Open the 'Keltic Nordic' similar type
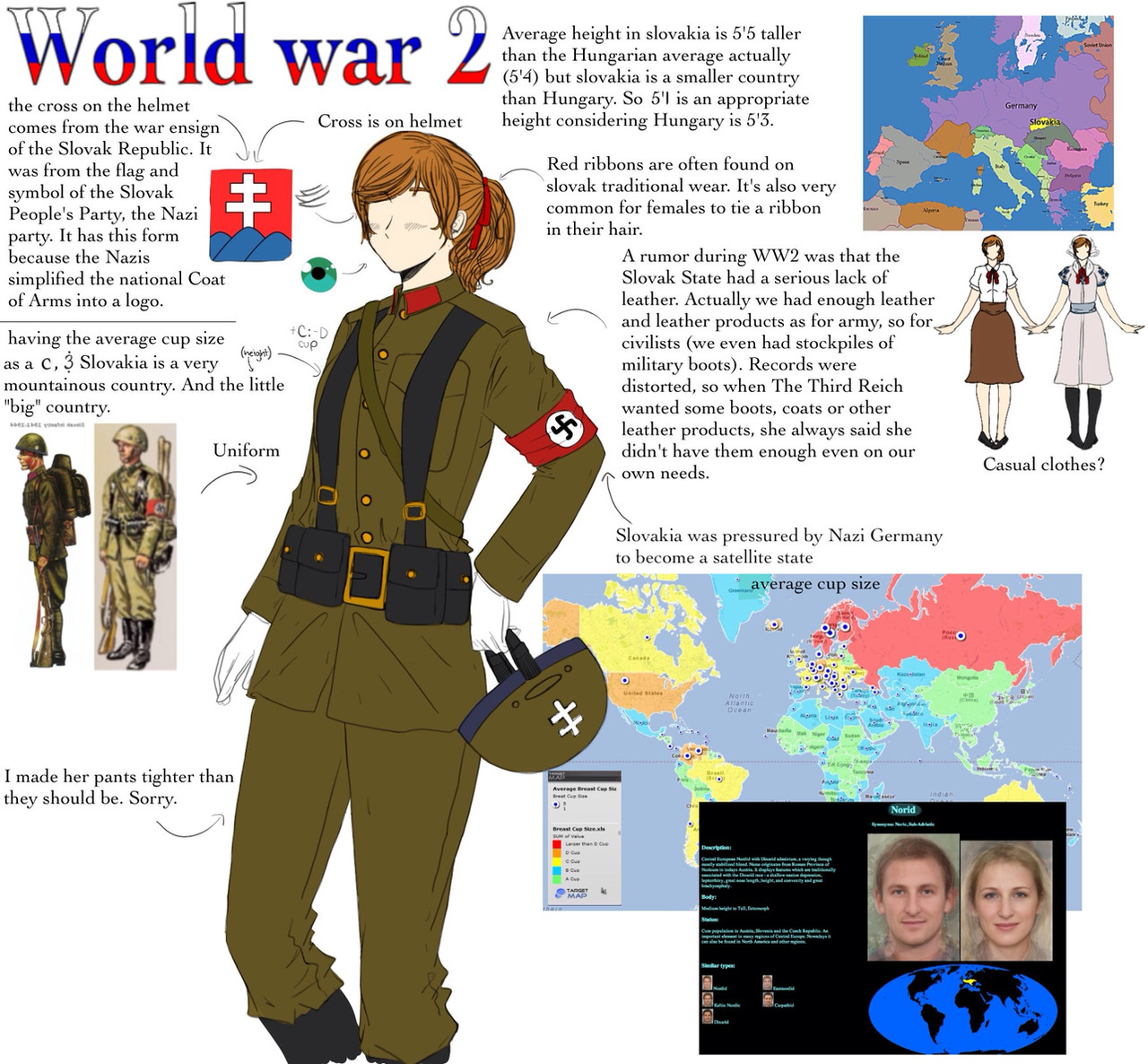Viewport: 1148px width, 1064px height. pos(721,1000)
